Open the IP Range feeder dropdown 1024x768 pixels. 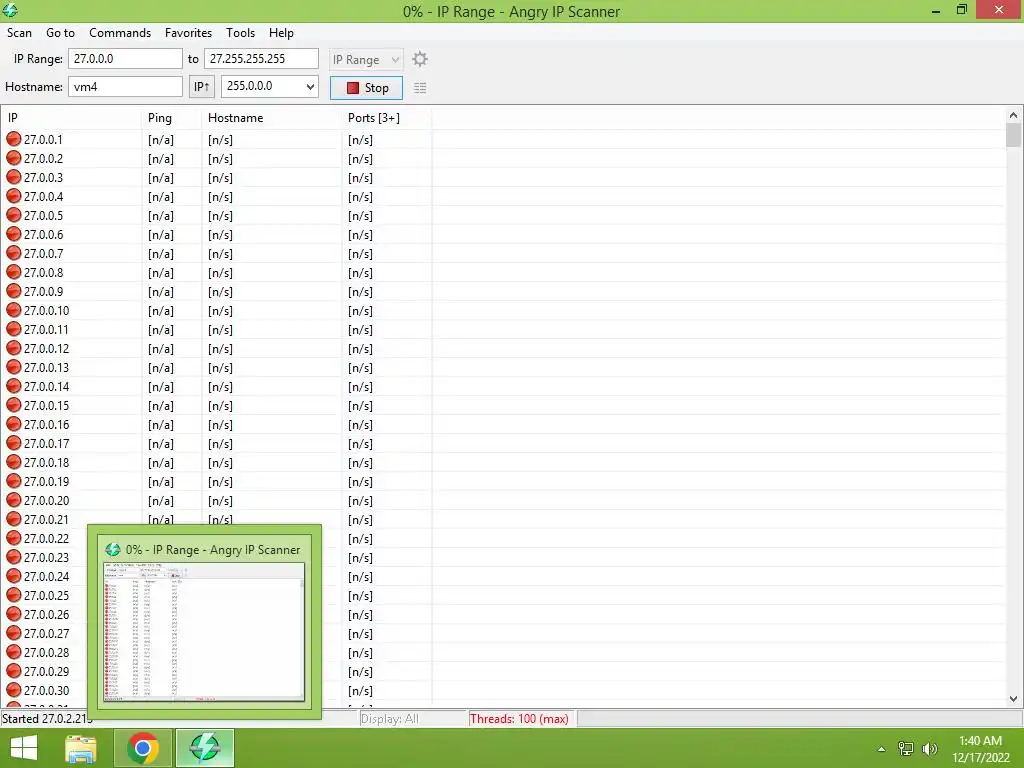pos(366,59)
